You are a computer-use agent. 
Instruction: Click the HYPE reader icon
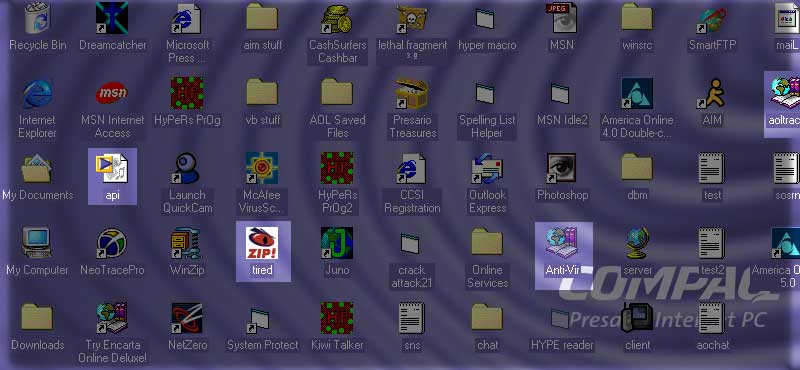point(561,318)
